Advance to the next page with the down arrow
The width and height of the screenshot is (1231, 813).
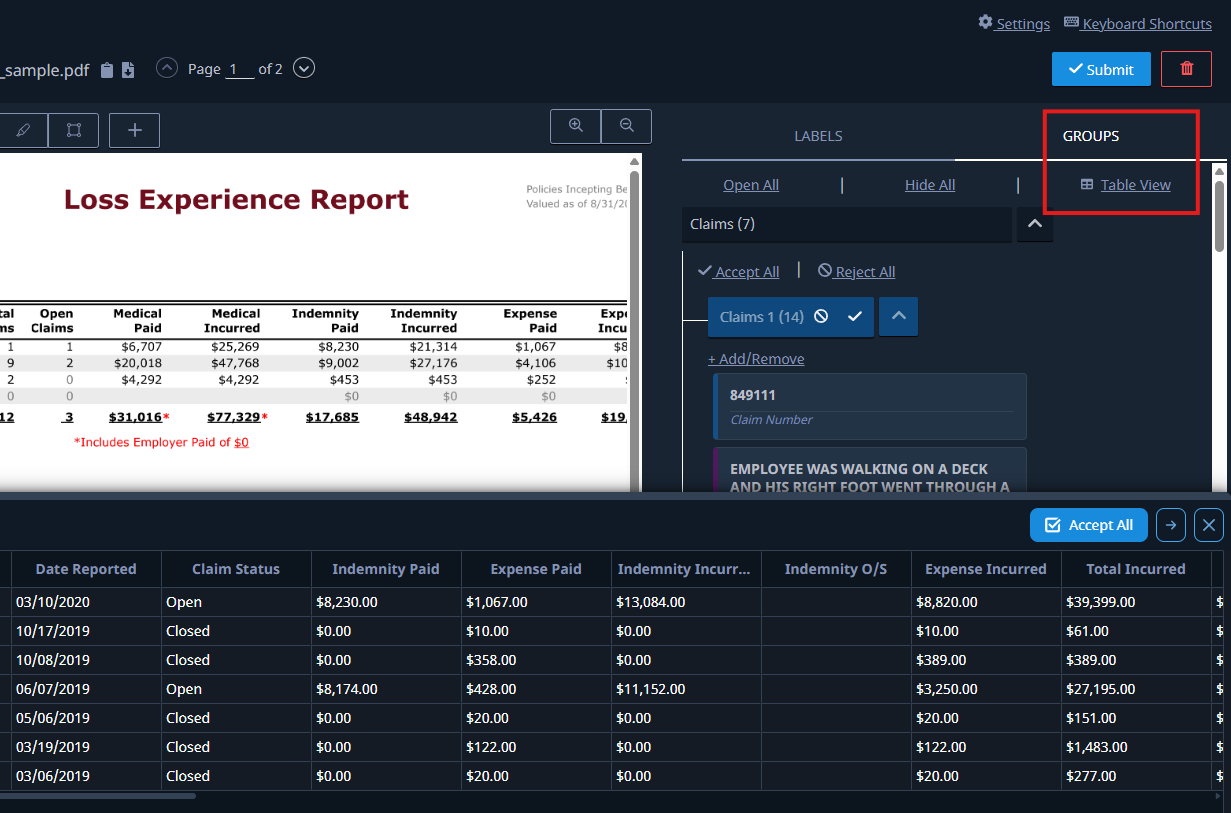coord(304,68)
